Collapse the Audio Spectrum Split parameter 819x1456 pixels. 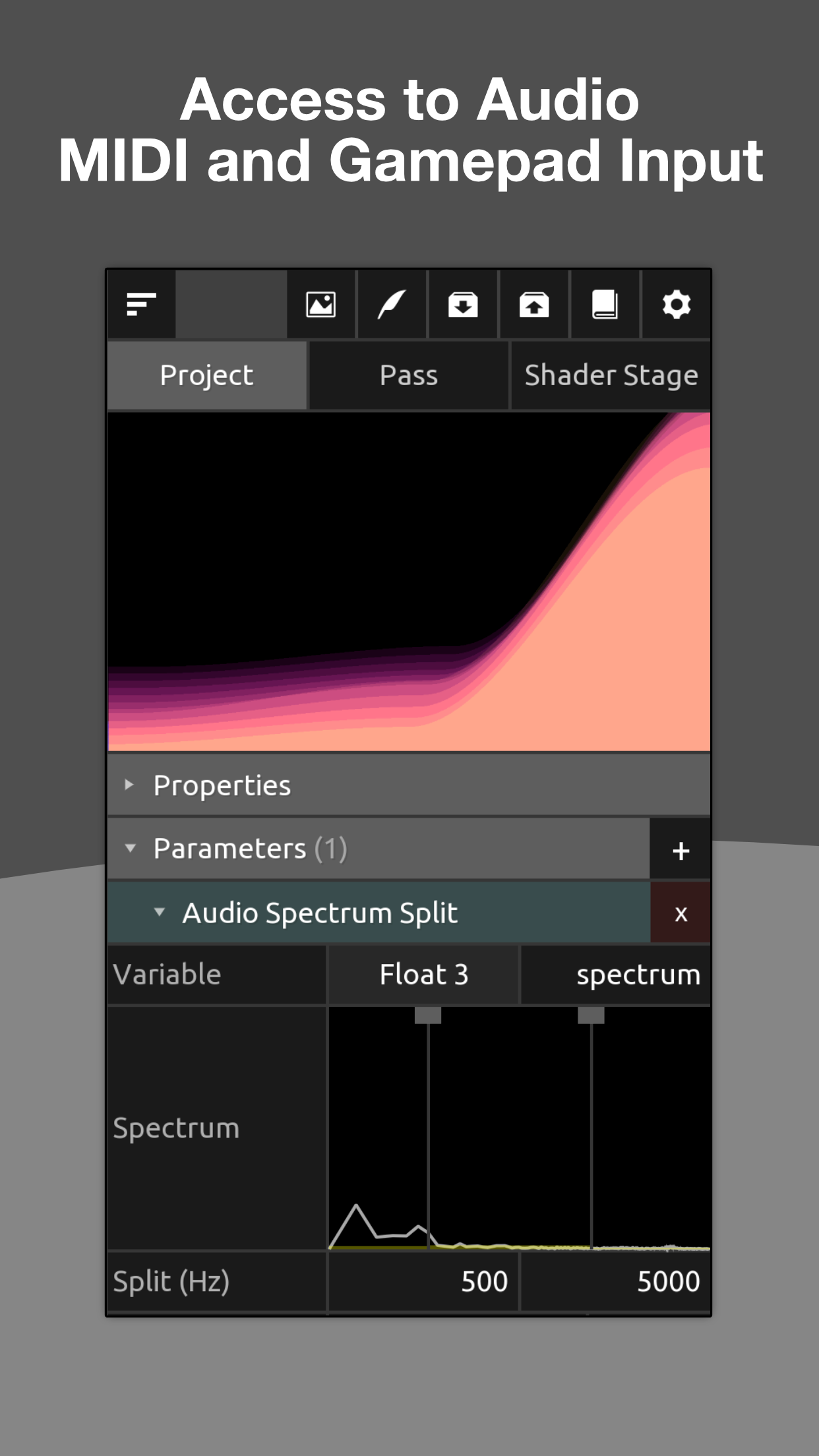(160, 913)
